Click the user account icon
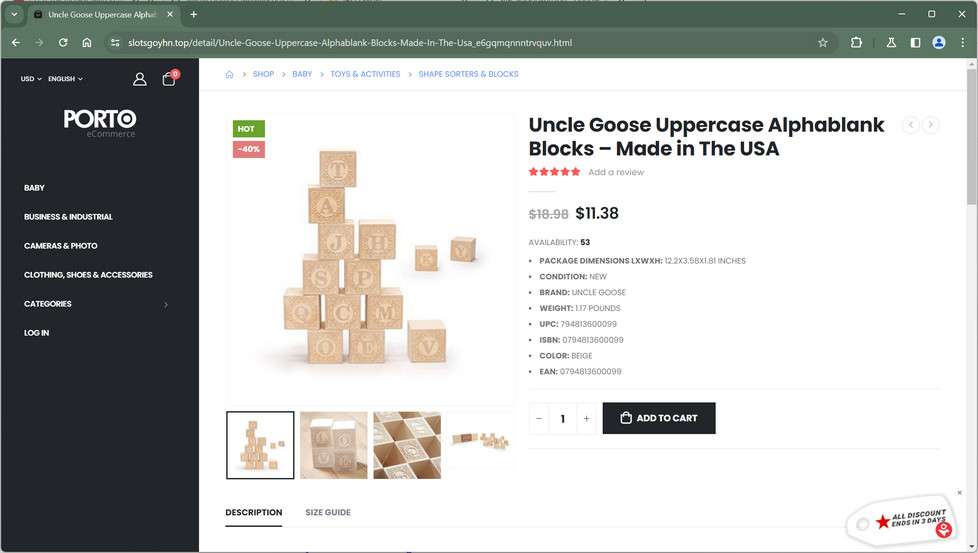 click(x=140, y=79)
